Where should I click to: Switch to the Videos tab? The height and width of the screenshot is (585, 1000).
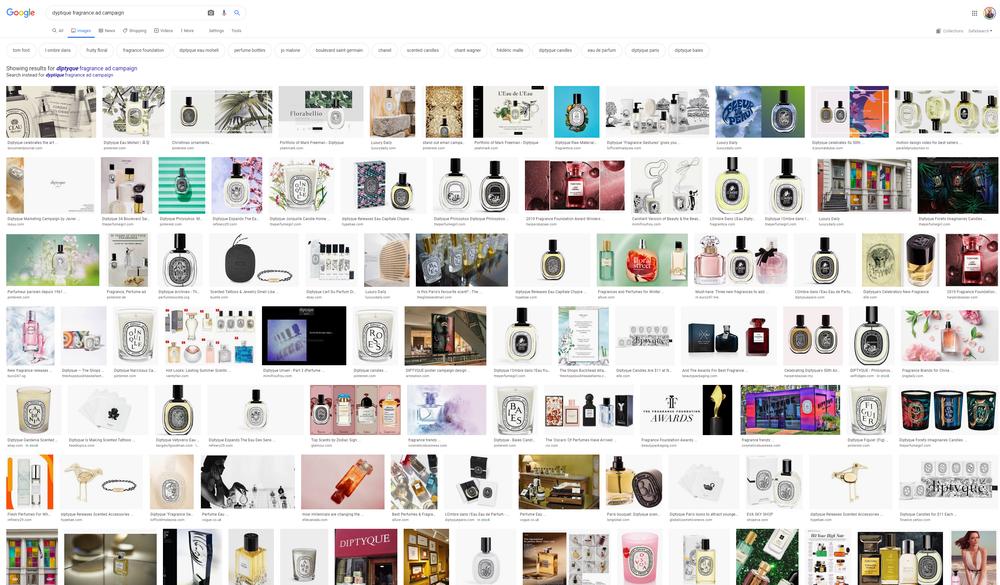(163, 31)
